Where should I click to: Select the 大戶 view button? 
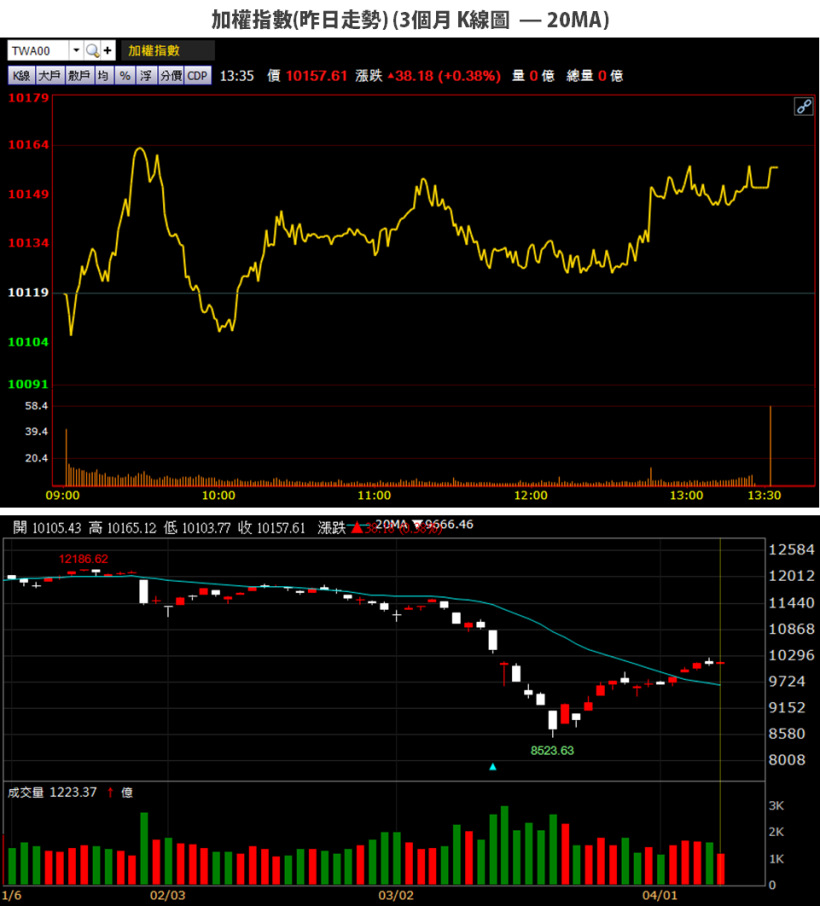tap(50, 76)
